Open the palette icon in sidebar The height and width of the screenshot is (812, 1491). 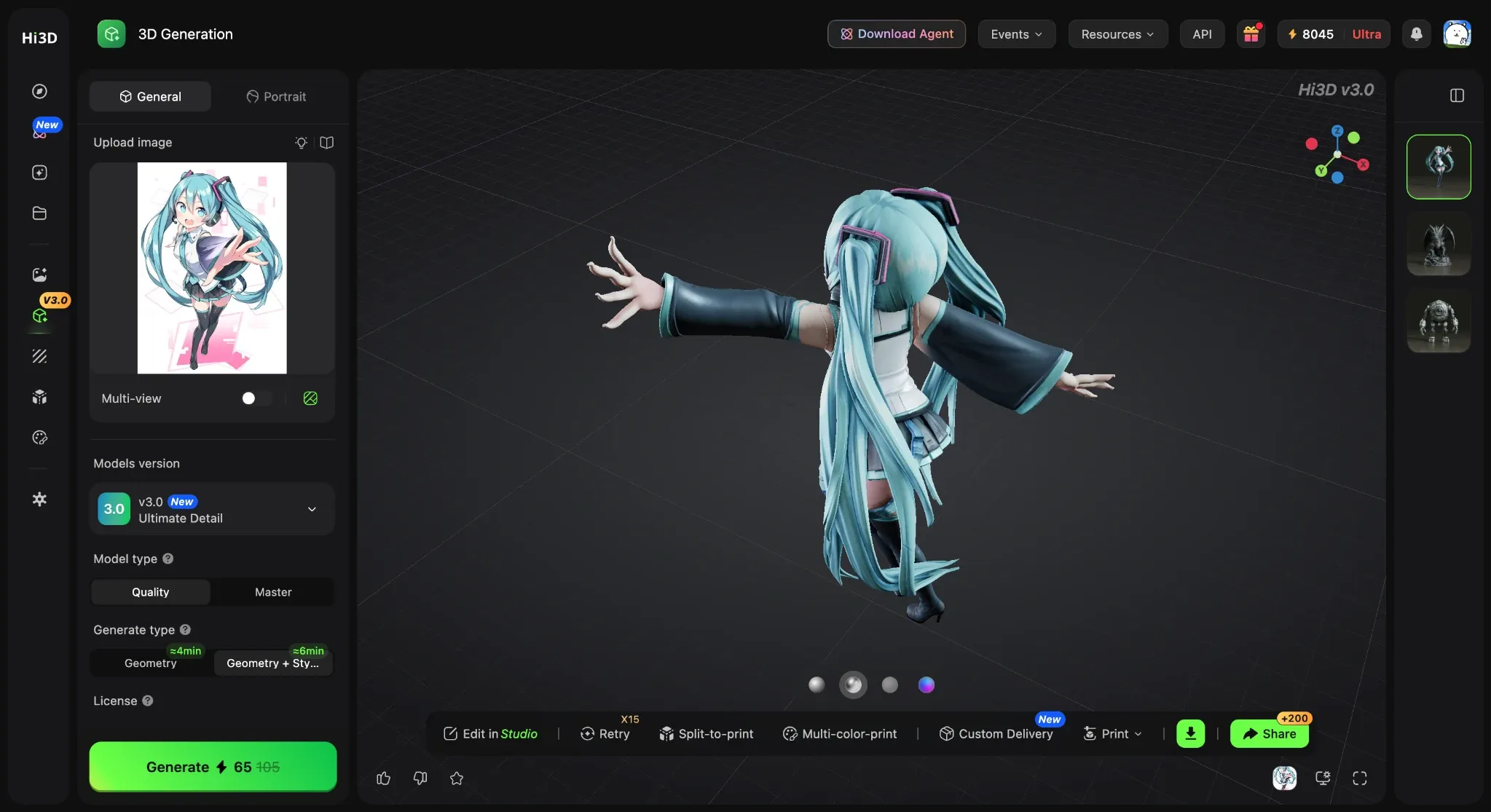click(x=39, y=438)
